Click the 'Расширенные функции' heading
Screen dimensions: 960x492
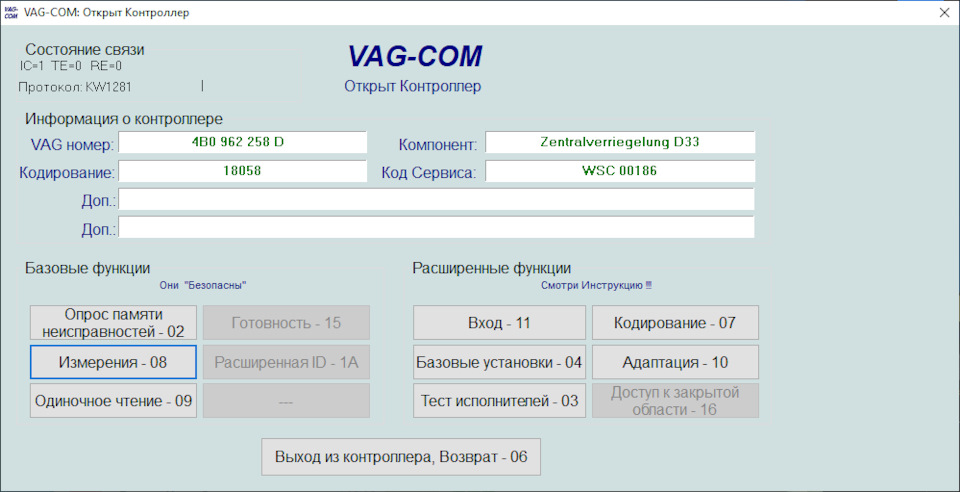point(492,267)
